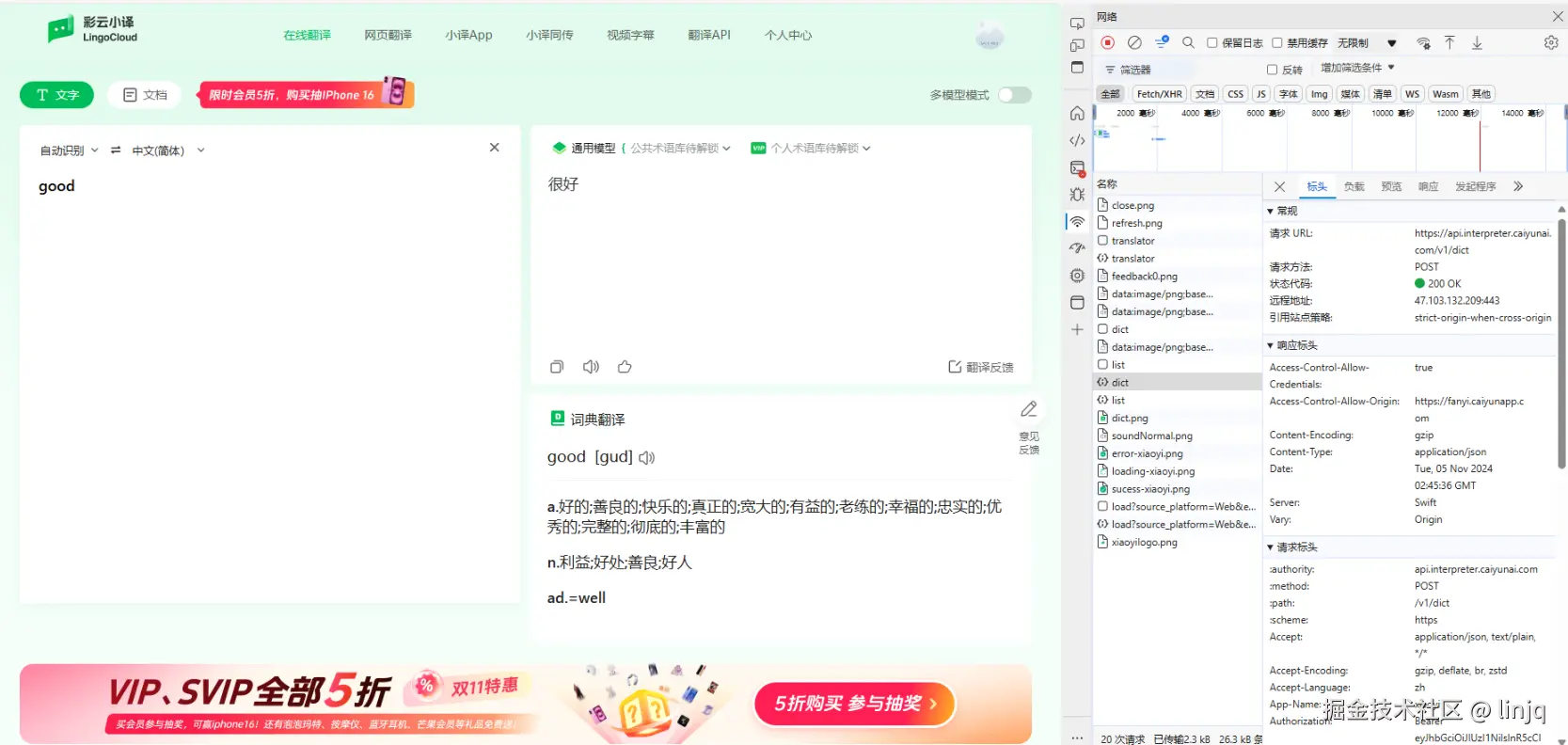Open the 中文(简体) target language dropdown
Viewport: 1568px width, 745px height.
(x=168, y=151)
